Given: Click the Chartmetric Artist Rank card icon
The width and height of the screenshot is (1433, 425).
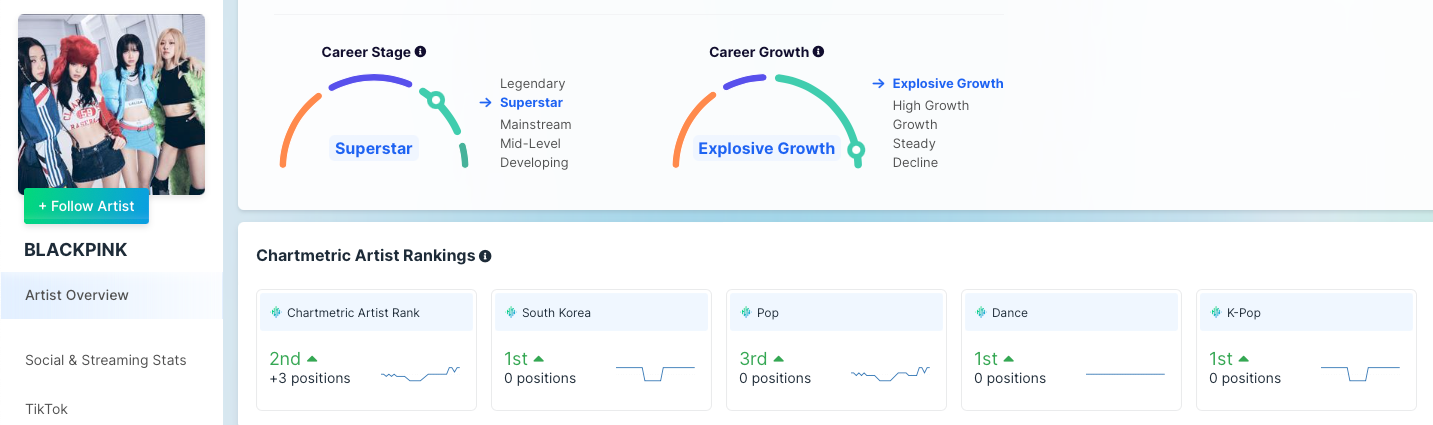Looking at the screenshot, I should coord(276,313).
